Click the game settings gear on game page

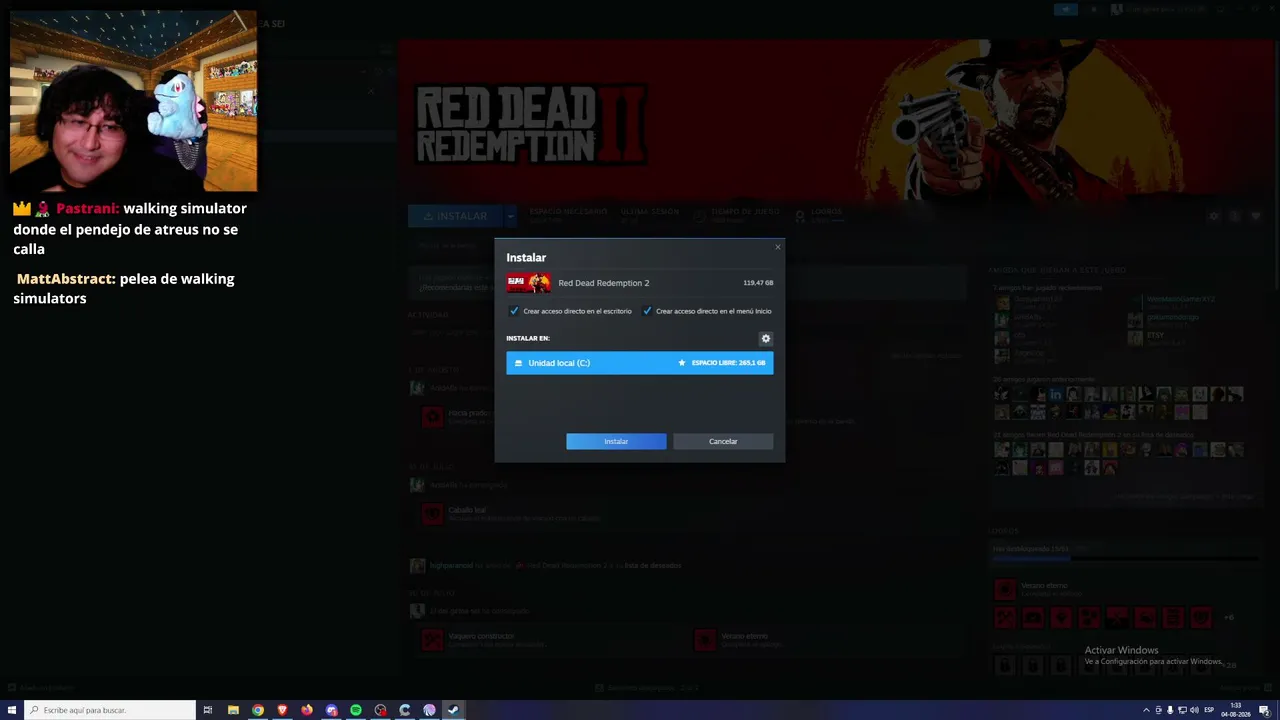point(1214,216)
